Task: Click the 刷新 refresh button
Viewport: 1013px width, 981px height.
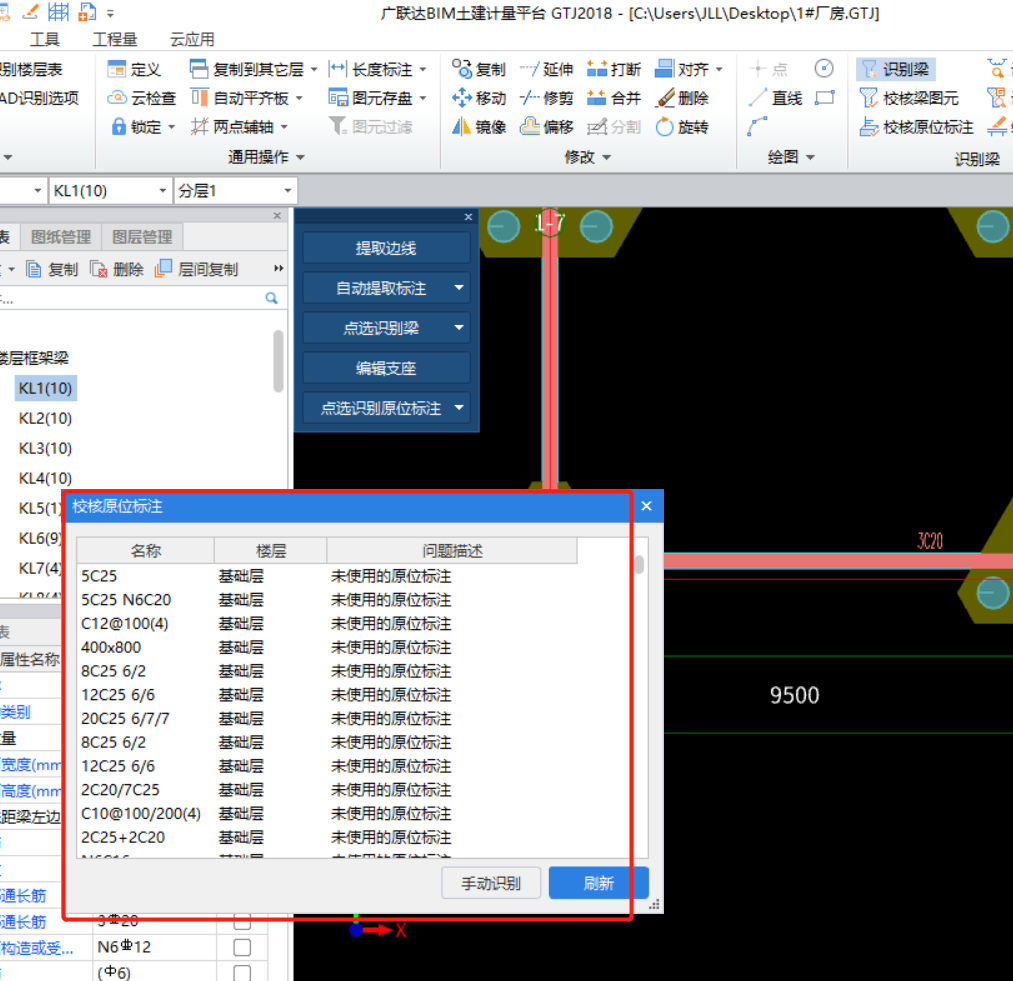Action: pos(598,883)
